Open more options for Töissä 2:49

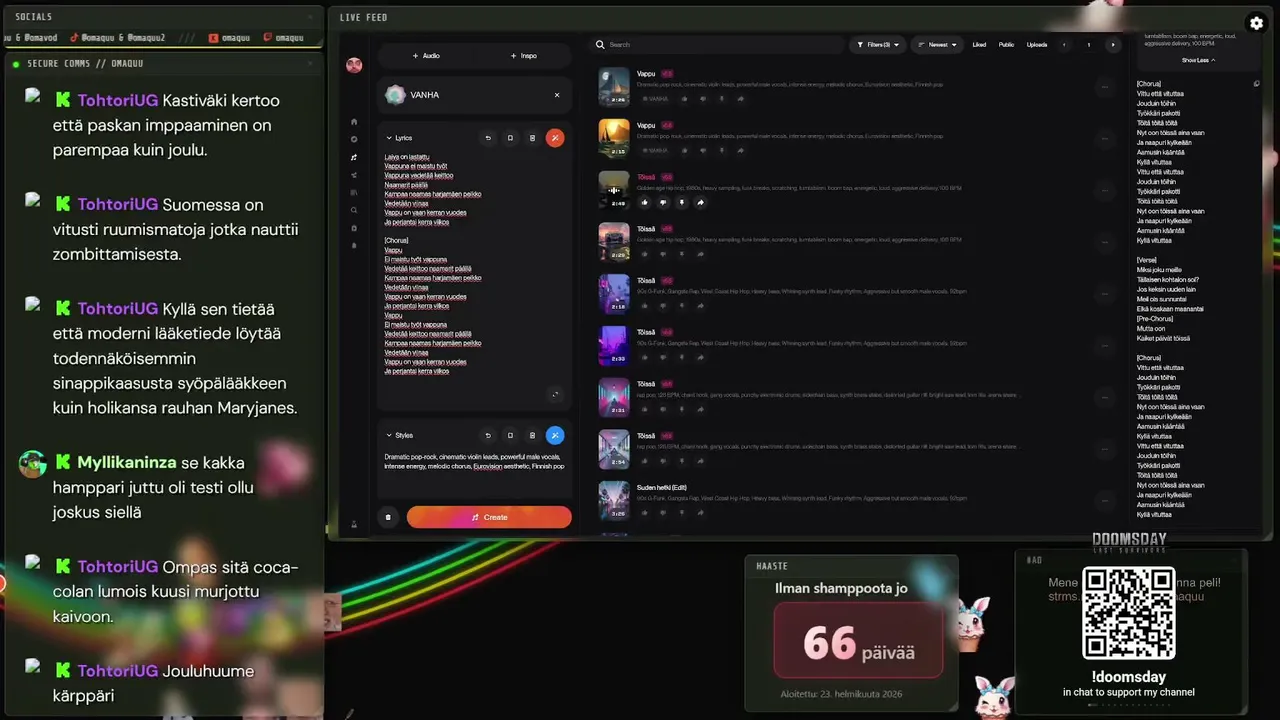tap(1104, 190)
